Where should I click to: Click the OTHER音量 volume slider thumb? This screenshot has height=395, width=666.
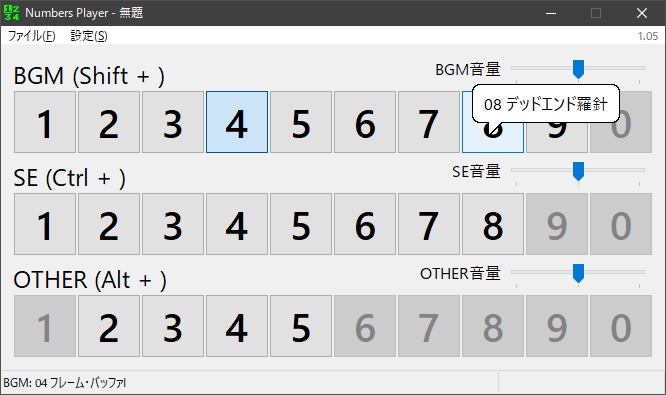[578, 273]
